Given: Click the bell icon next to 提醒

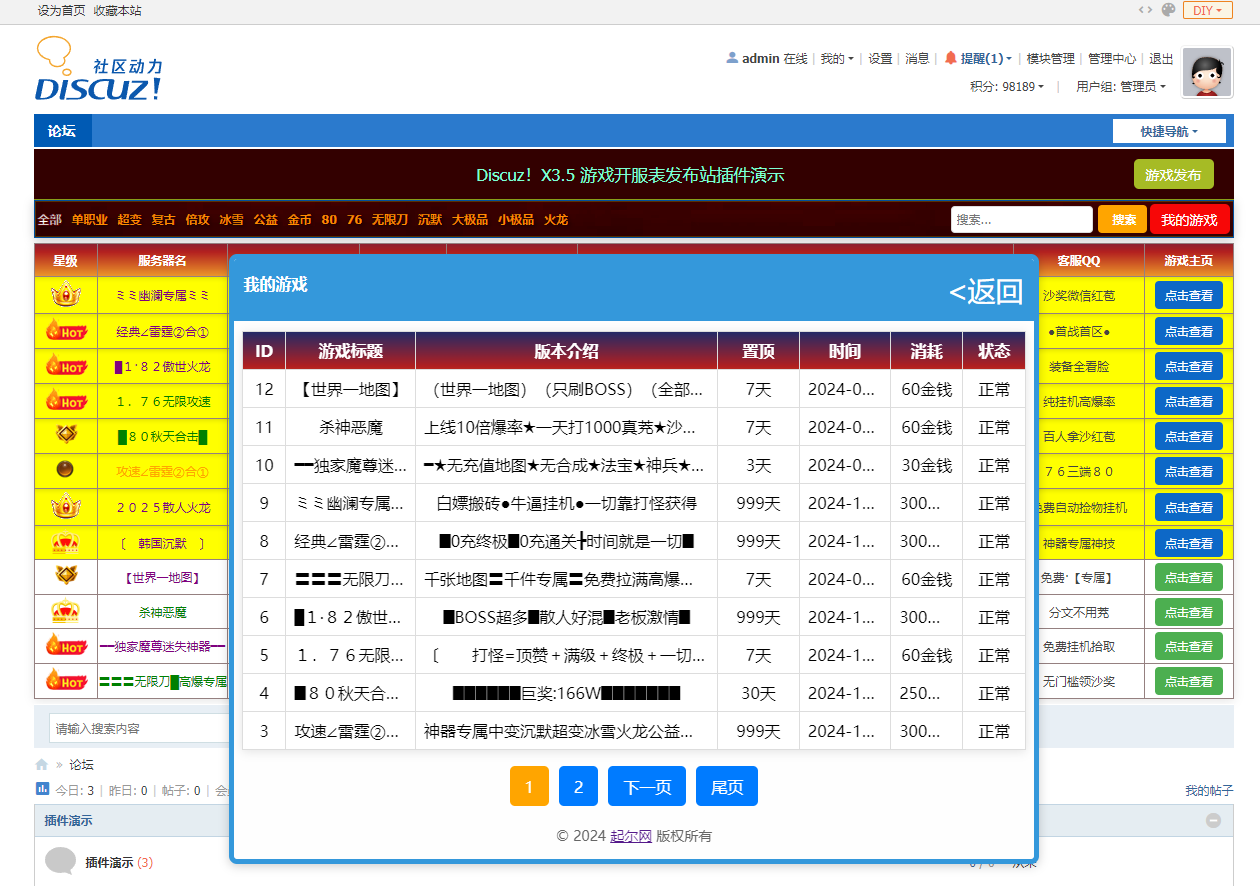Looking at the screenshot, I should 951,58.
